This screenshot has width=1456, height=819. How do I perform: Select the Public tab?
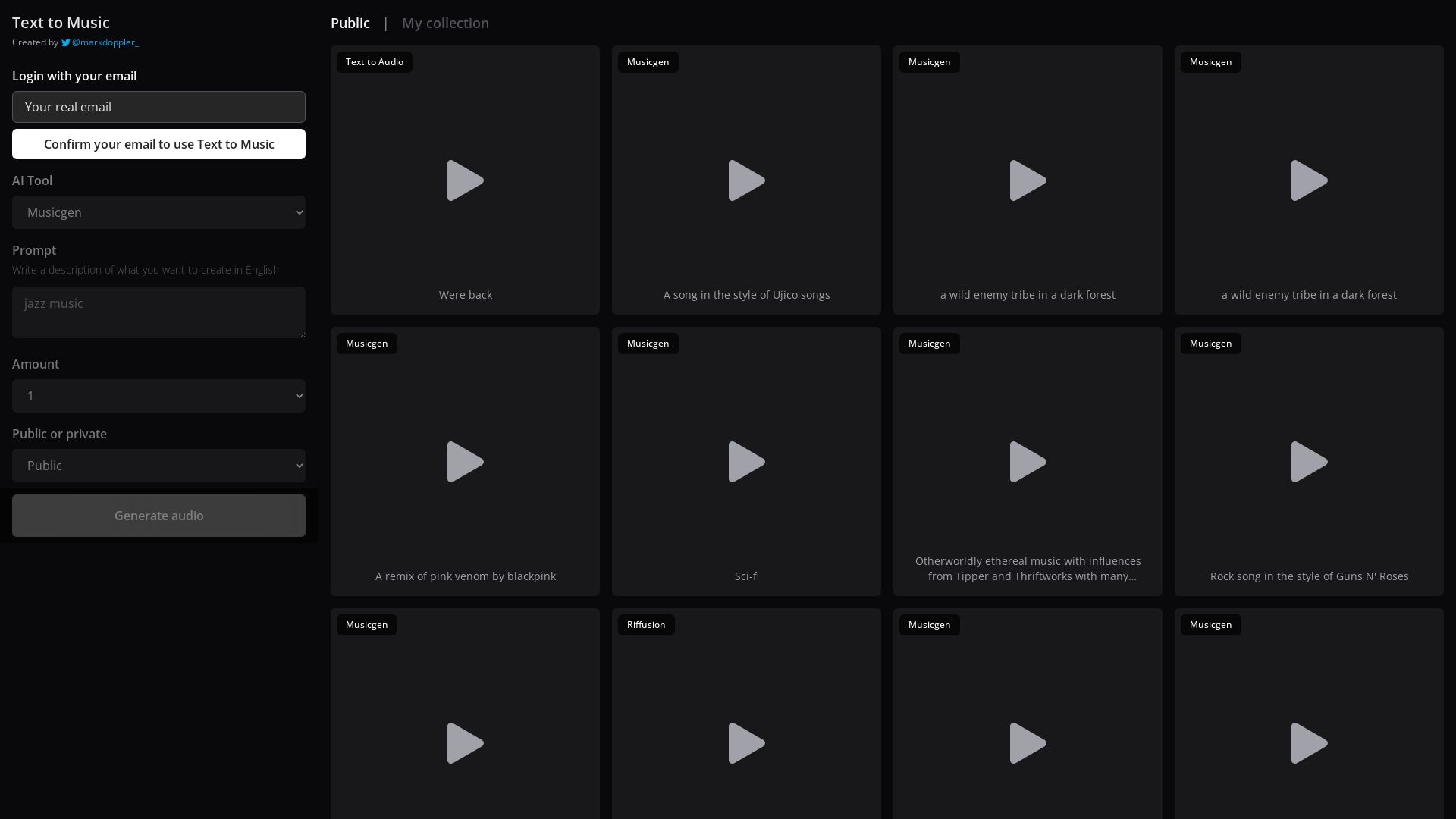click(350, 23)
